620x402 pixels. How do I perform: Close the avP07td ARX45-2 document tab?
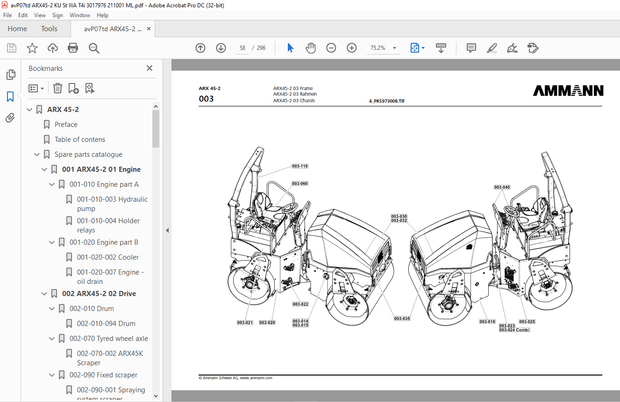pyautogui.click(x=149, y=28)
